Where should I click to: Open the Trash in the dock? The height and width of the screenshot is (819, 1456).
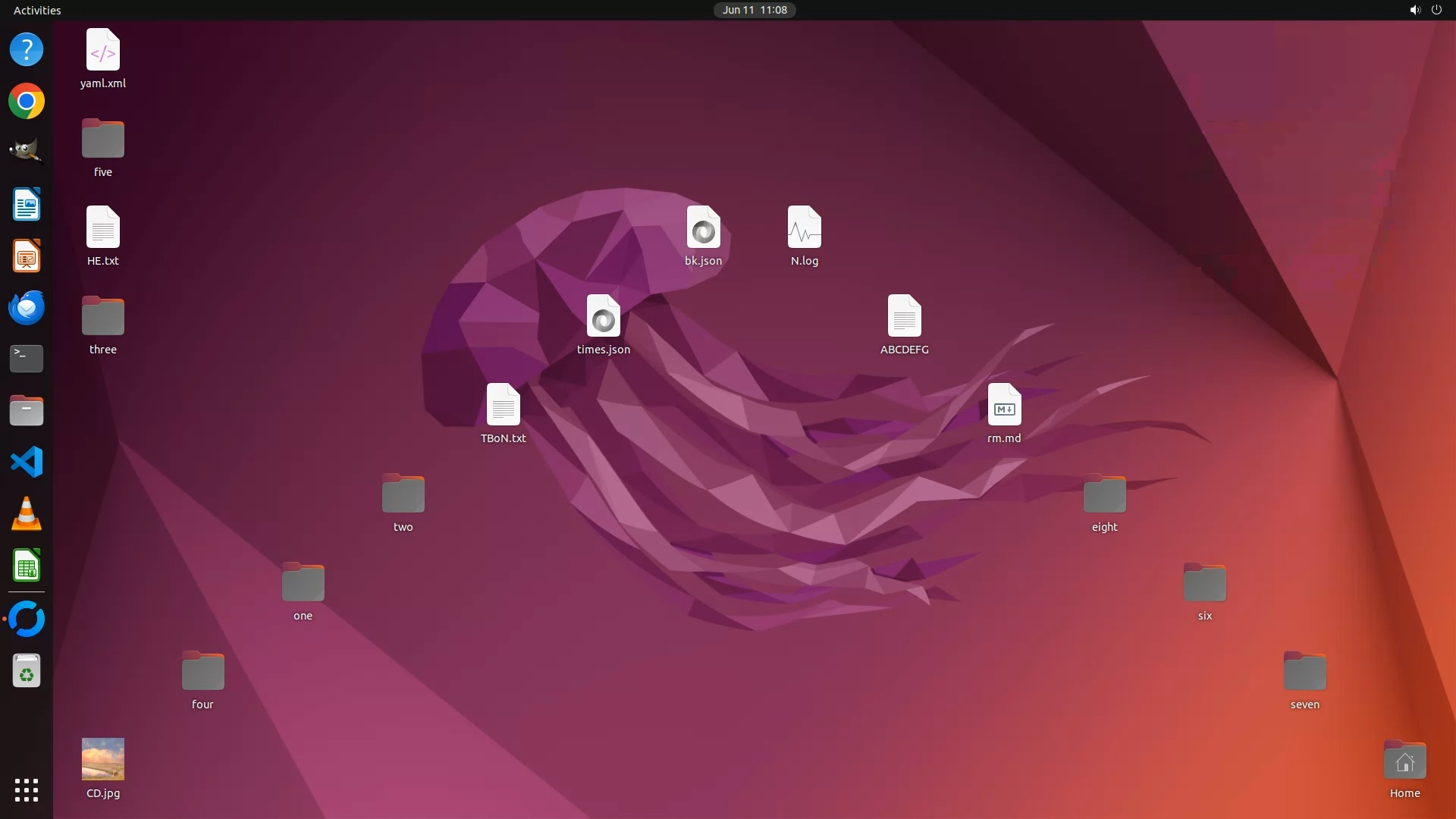coord(27,671)
